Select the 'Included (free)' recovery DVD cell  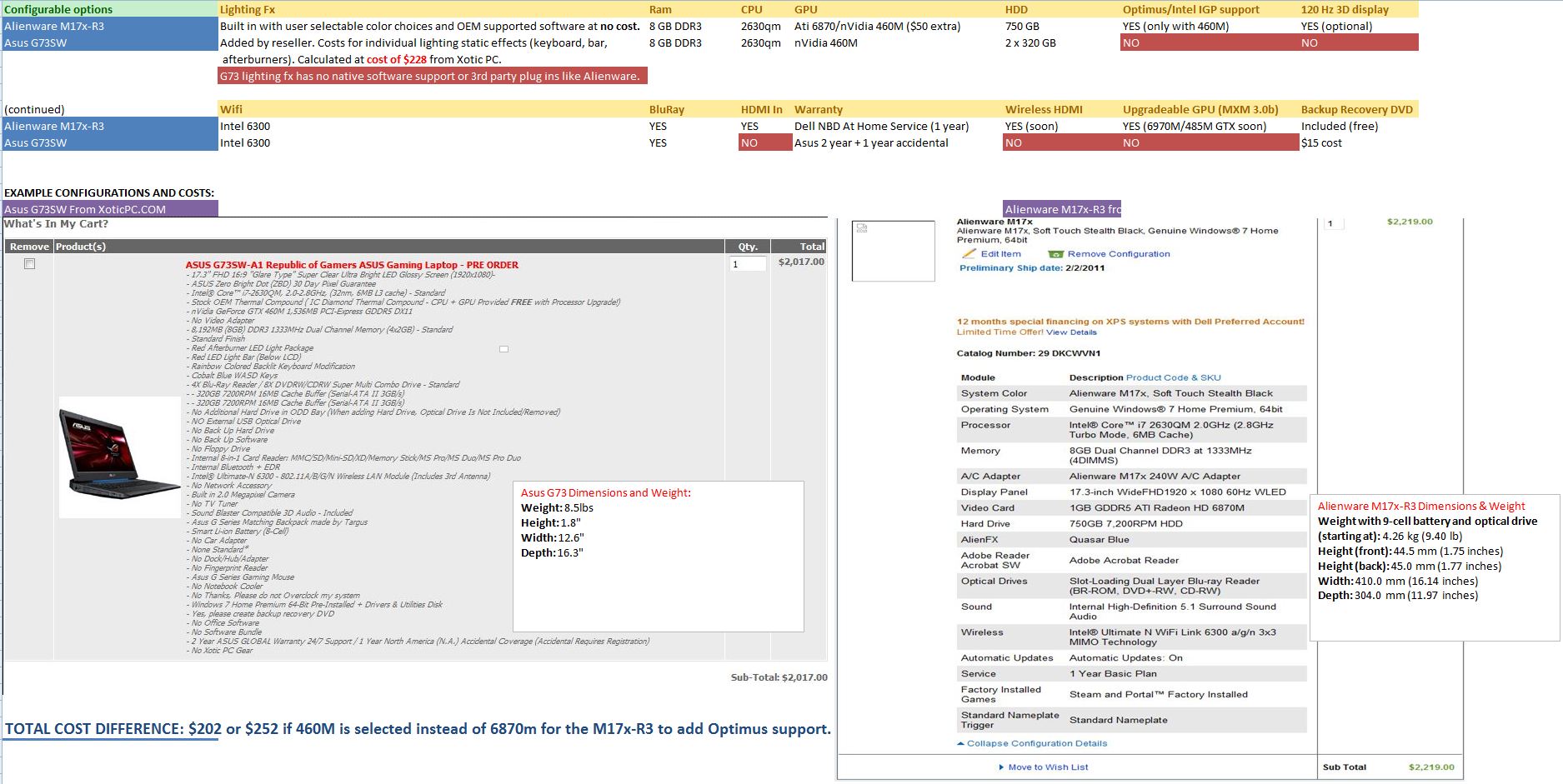click(1359, 126)
